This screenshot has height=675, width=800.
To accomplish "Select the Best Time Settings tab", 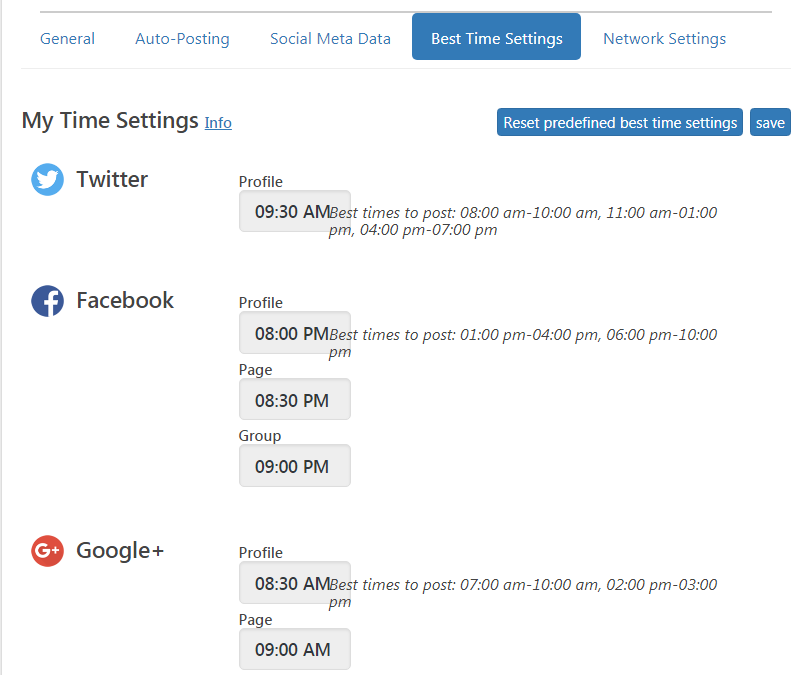I will [x=496, y=39].
